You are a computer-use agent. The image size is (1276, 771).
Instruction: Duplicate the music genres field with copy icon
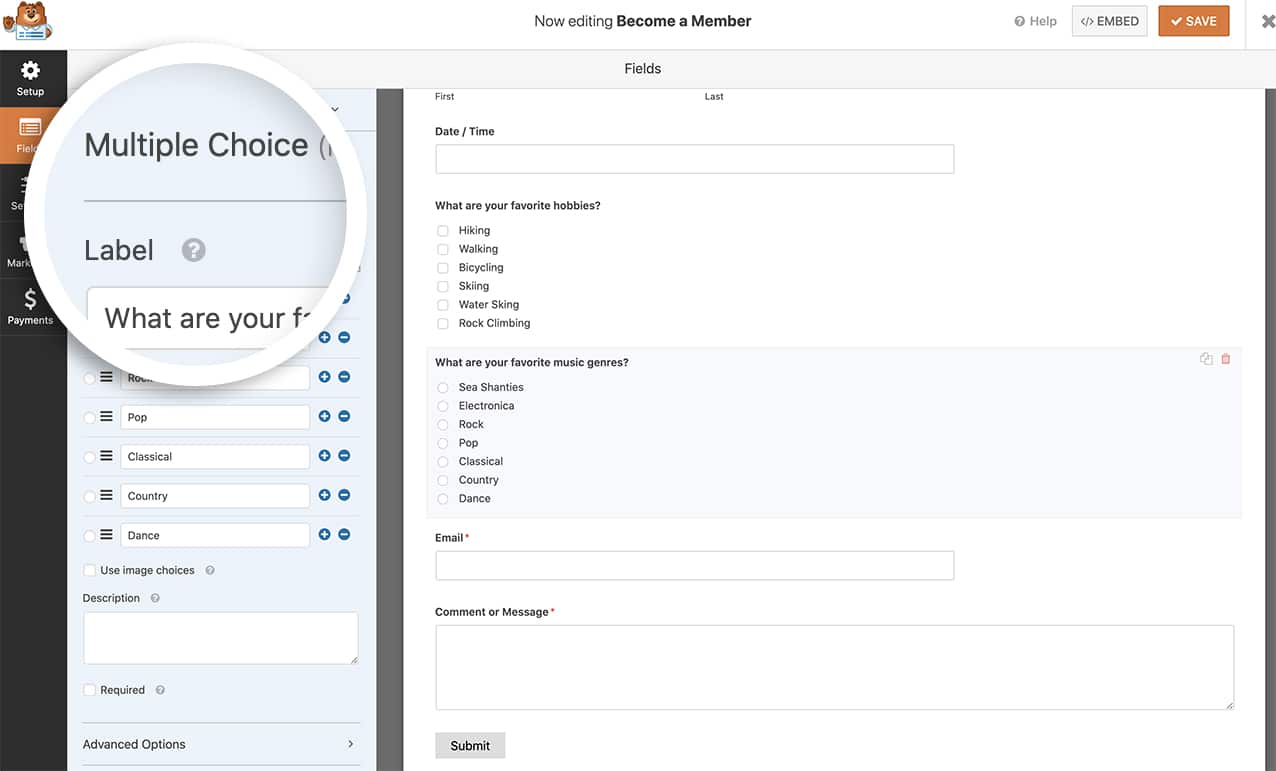(x=1206, y=358)
